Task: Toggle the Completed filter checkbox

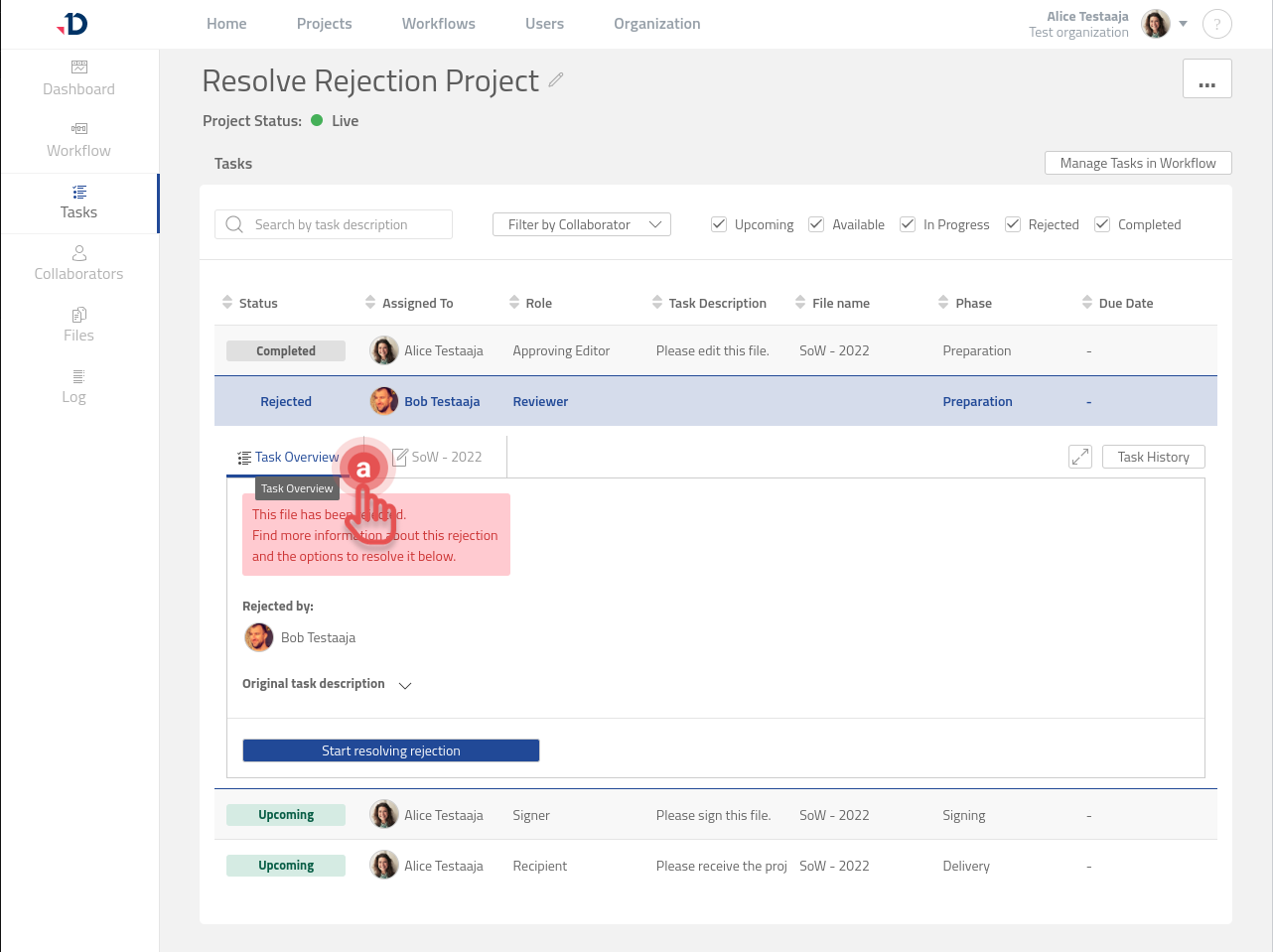Action: point(1102,224)
